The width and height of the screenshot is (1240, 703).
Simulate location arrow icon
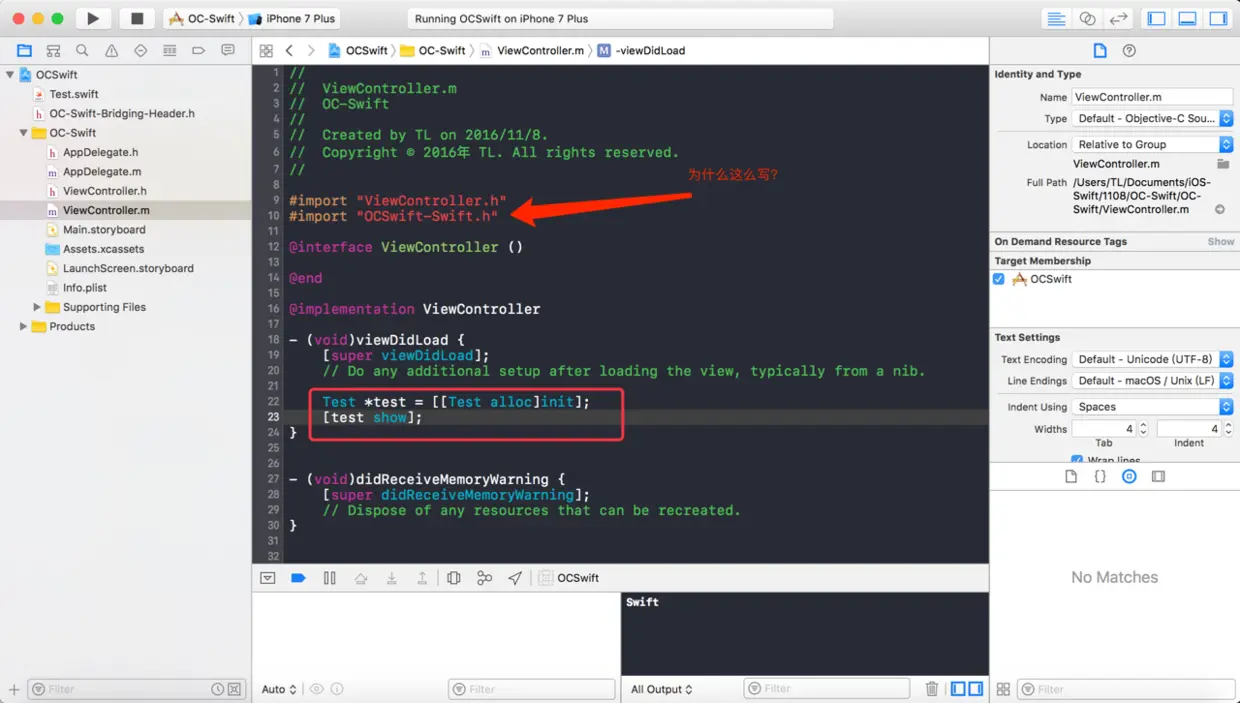pos(515,578)
